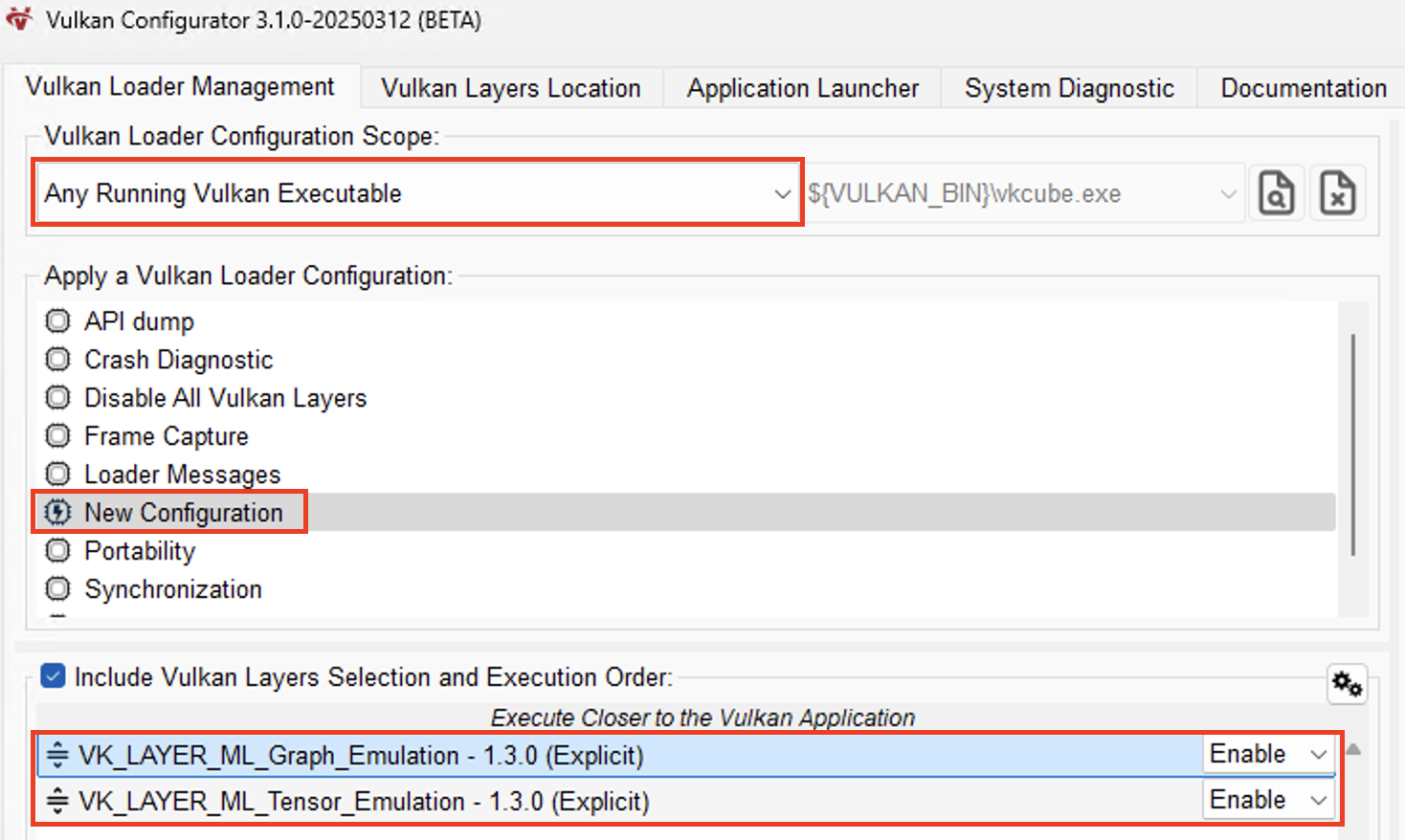Select the Crash Diagnostic configuration radio
Screen dimensions: 1405x840
(x=58, y=359)
